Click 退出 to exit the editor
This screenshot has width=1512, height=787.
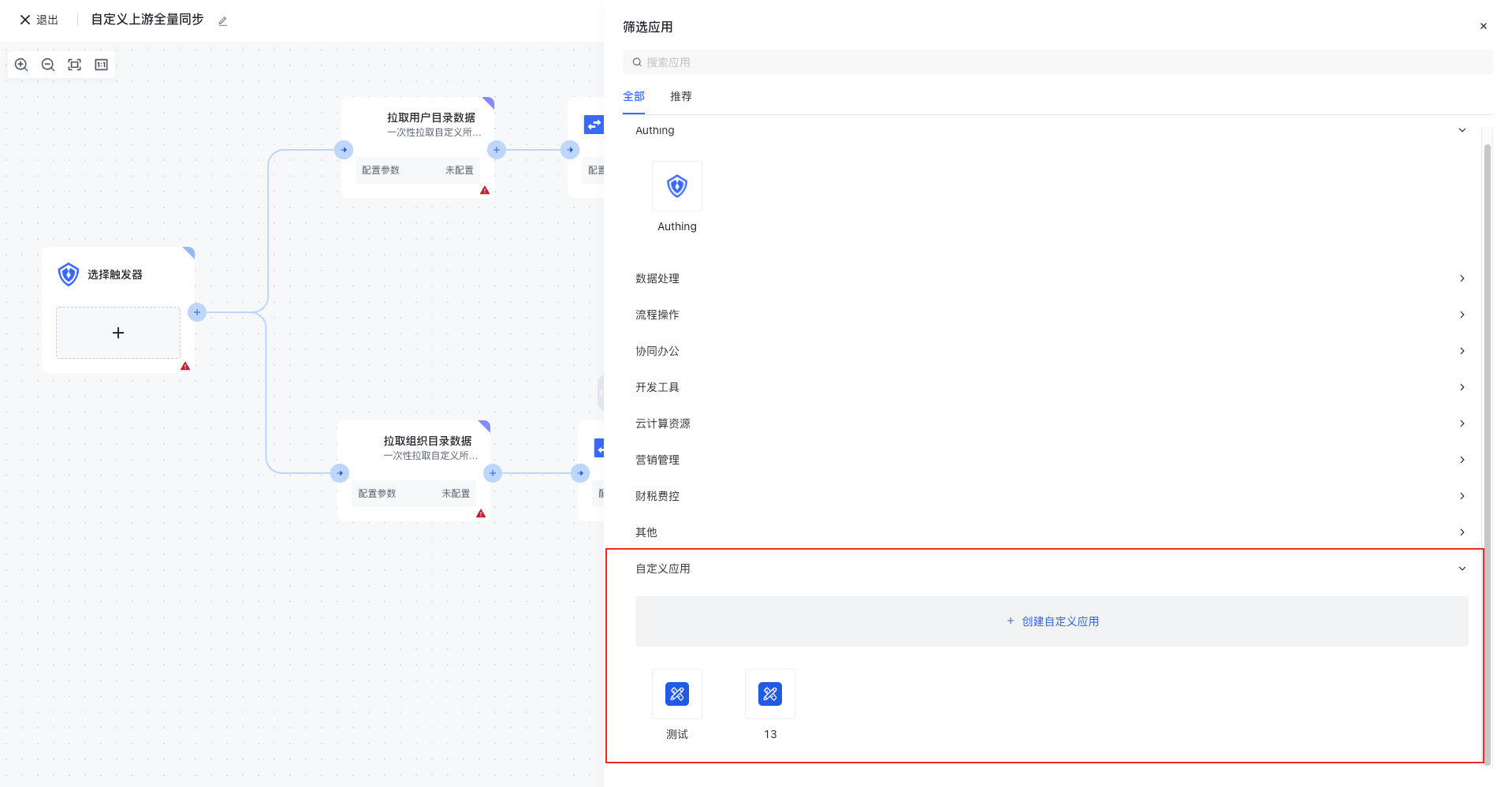[x=39, y=20]
